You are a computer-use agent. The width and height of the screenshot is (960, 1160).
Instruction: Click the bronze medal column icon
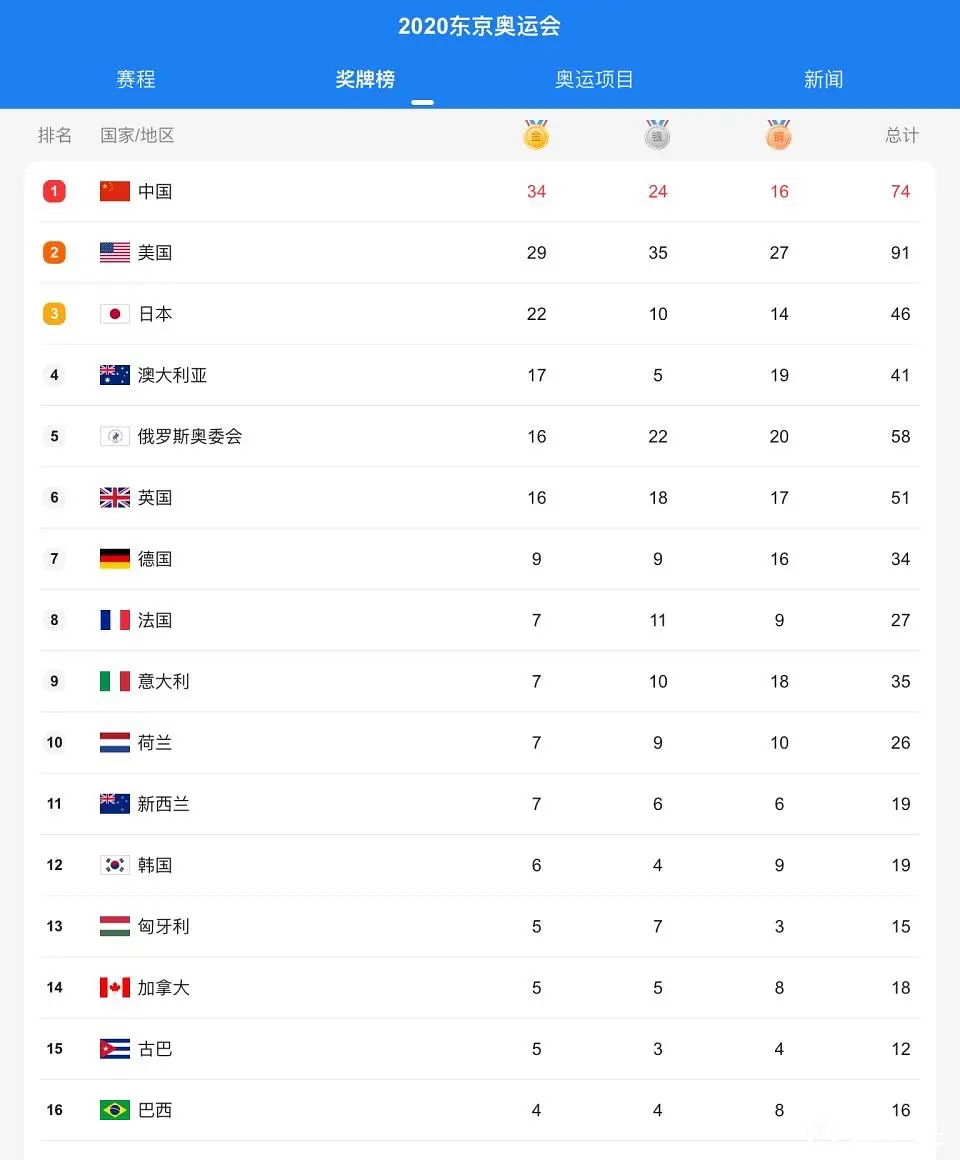point(779,135)
